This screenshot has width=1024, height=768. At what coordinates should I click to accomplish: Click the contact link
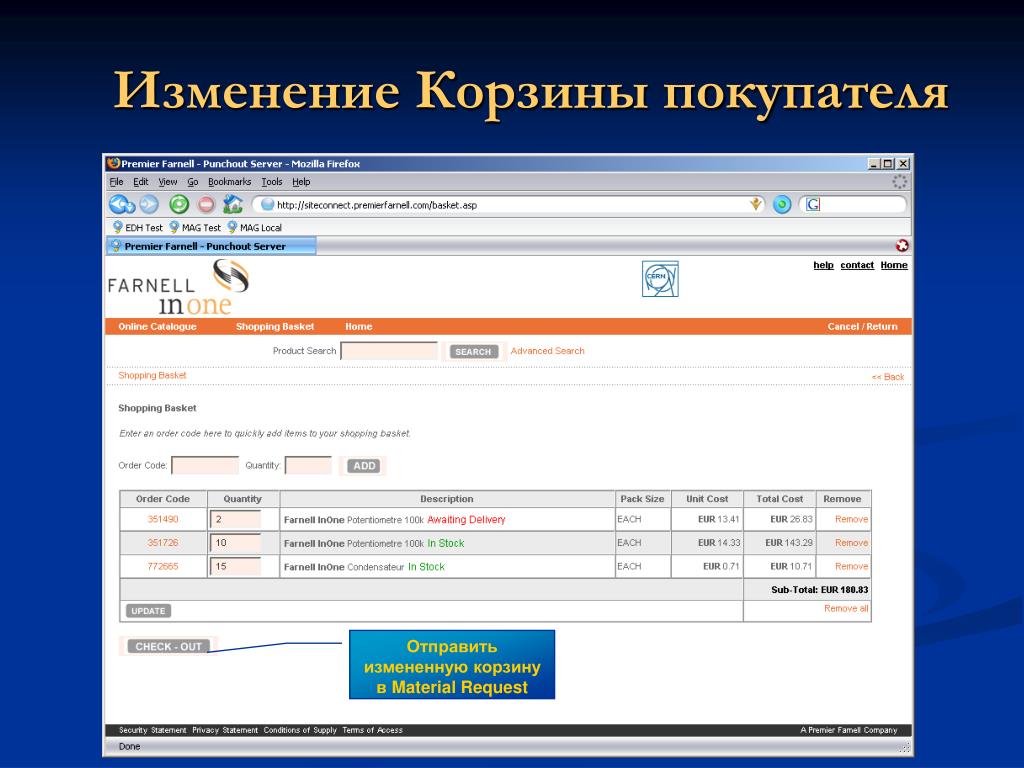[x=857, y=265]
